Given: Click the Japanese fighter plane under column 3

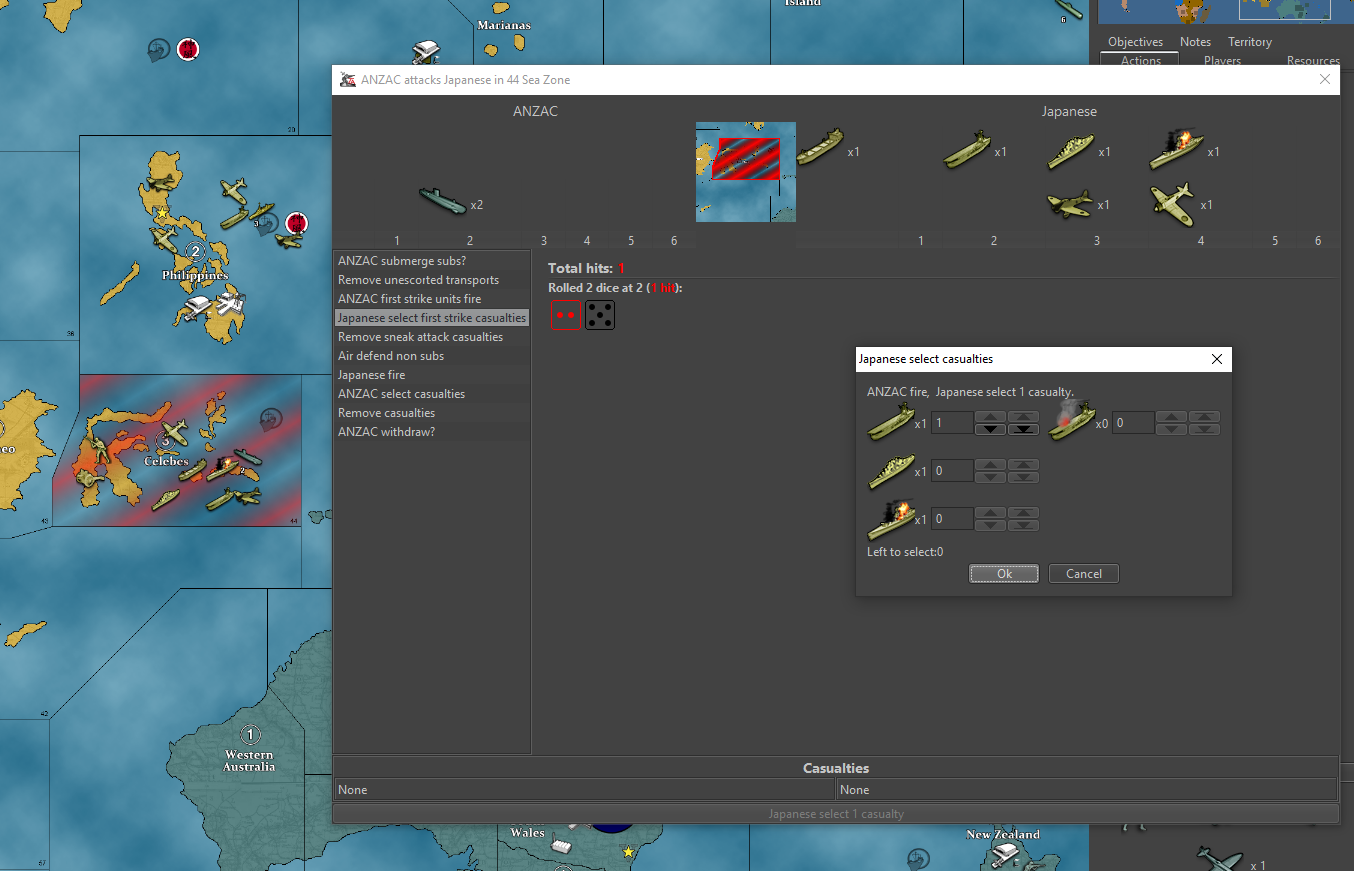Looking at the screenshot, I should [1069, 204].
